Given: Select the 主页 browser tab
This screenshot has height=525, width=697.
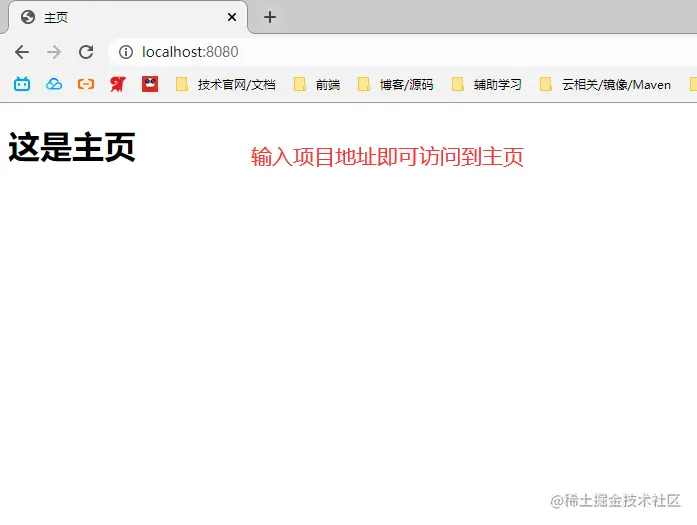Looking at the screenshot, I should (128, 17).
